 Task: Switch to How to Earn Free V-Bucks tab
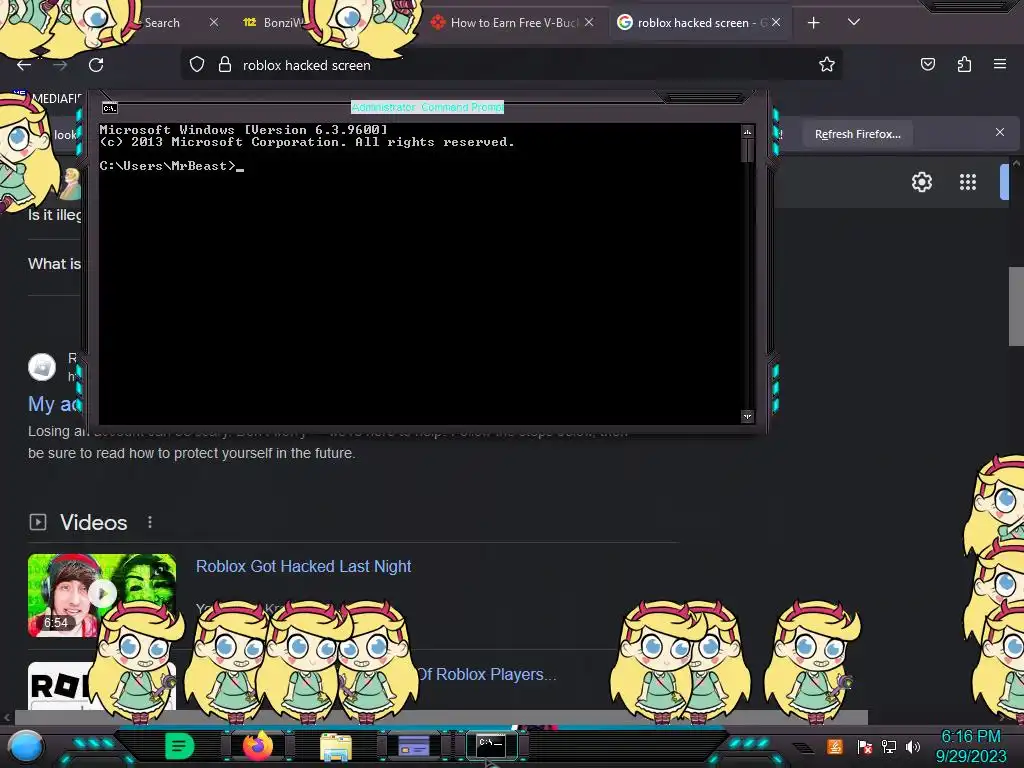tap(513, 23)
